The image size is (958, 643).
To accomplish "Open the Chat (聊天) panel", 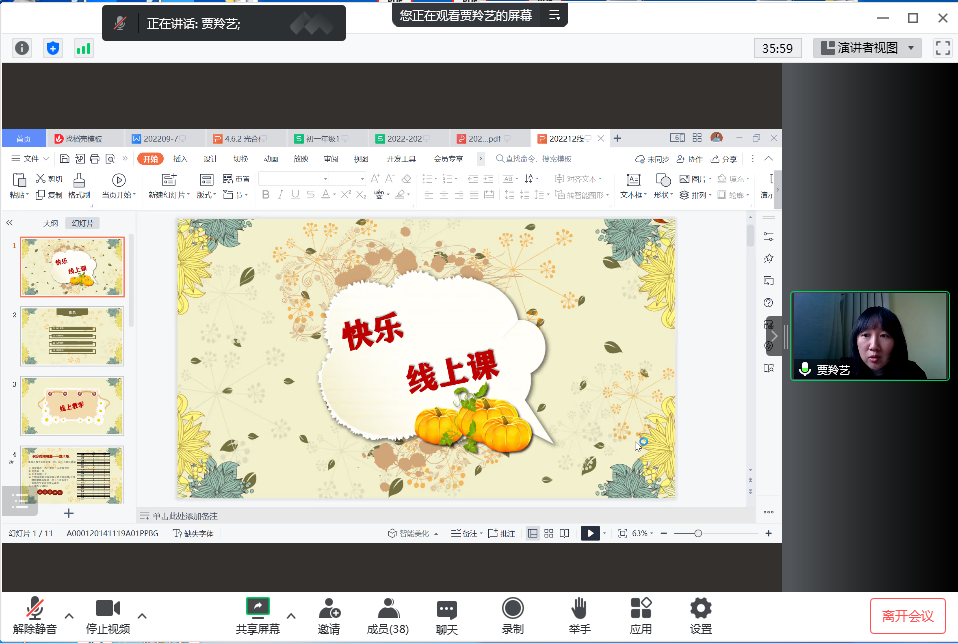I will tap(447, 608).
